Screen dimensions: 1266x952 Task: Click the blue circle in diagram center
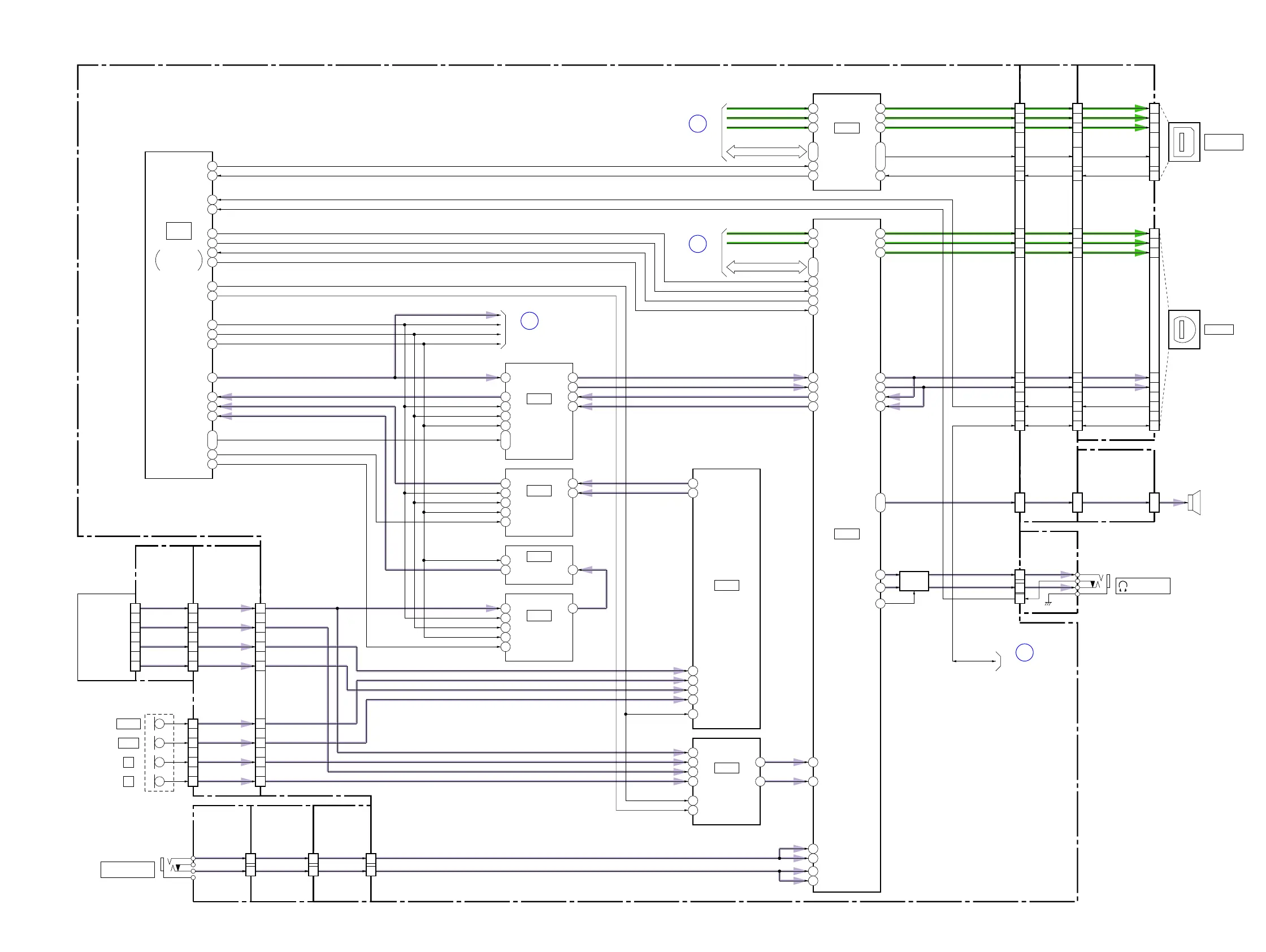[530, 321]
